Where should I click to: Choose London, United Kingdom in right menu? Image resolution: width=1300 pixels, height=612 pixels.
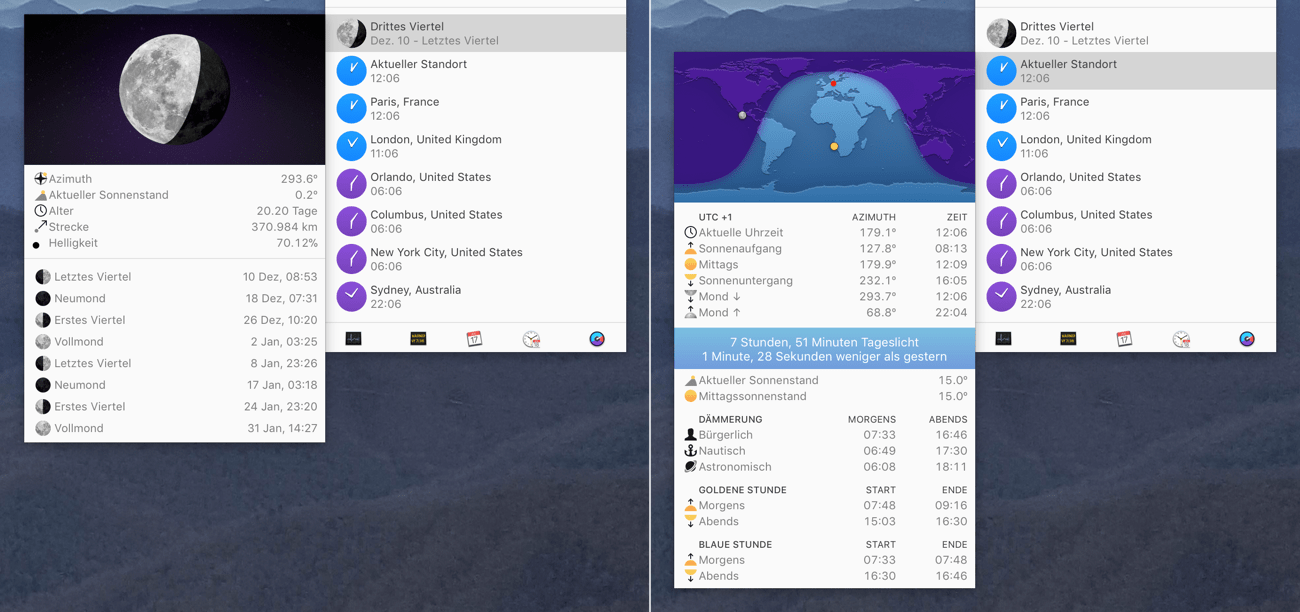1126,146
